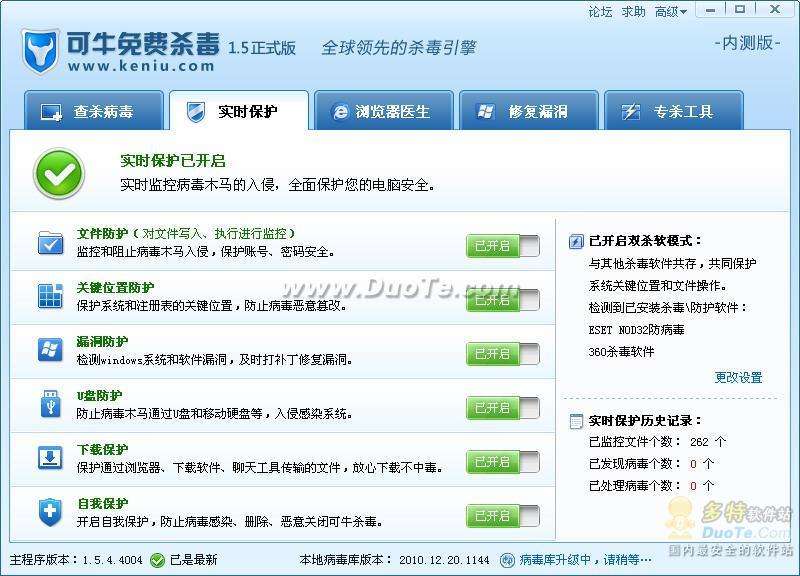This screenshot has height=576, width=800.
Task: Maximize the Keniu antivirus window
Action: [740, 10]
